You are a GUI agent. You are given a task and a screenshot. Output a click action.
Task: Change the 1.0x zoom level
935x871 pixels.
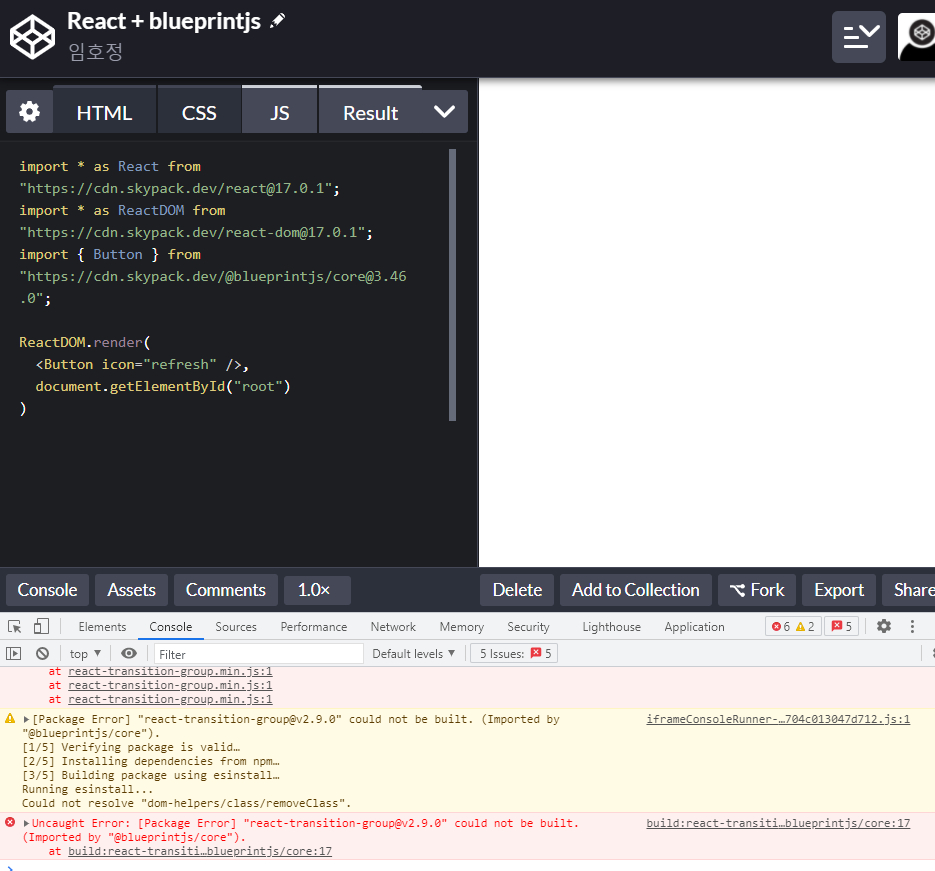[x=317, y=590]
